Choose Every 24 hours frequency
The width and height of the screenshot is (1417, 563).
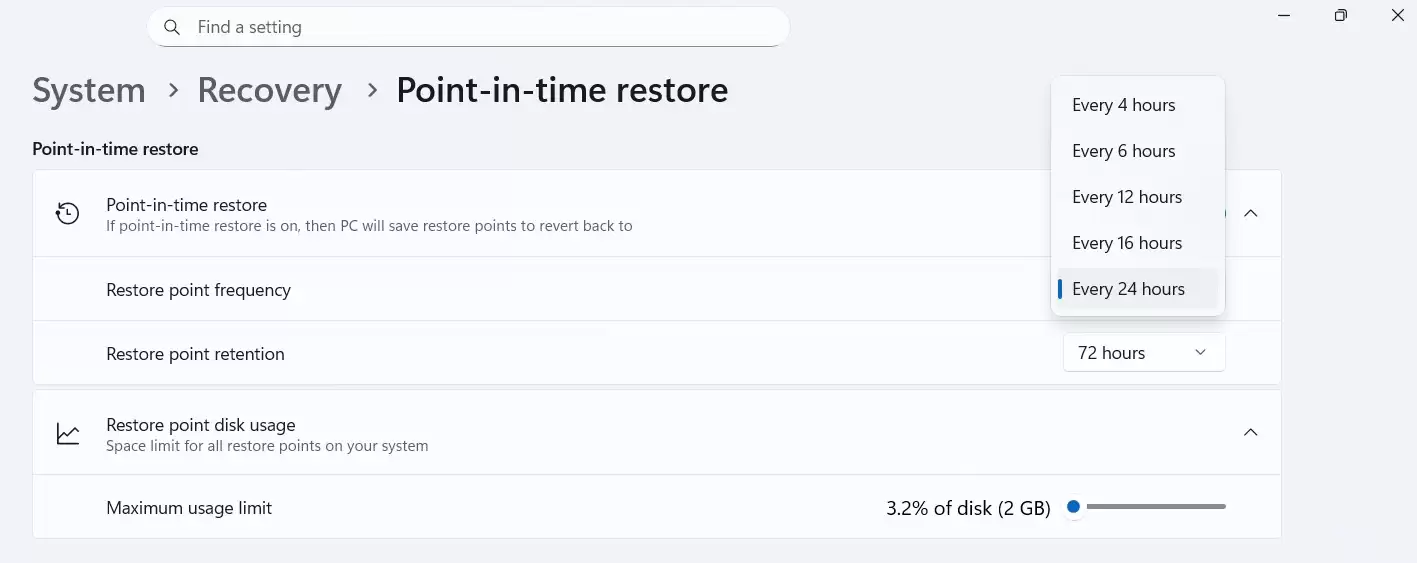pyautogui.click(x=1128, y=289)
